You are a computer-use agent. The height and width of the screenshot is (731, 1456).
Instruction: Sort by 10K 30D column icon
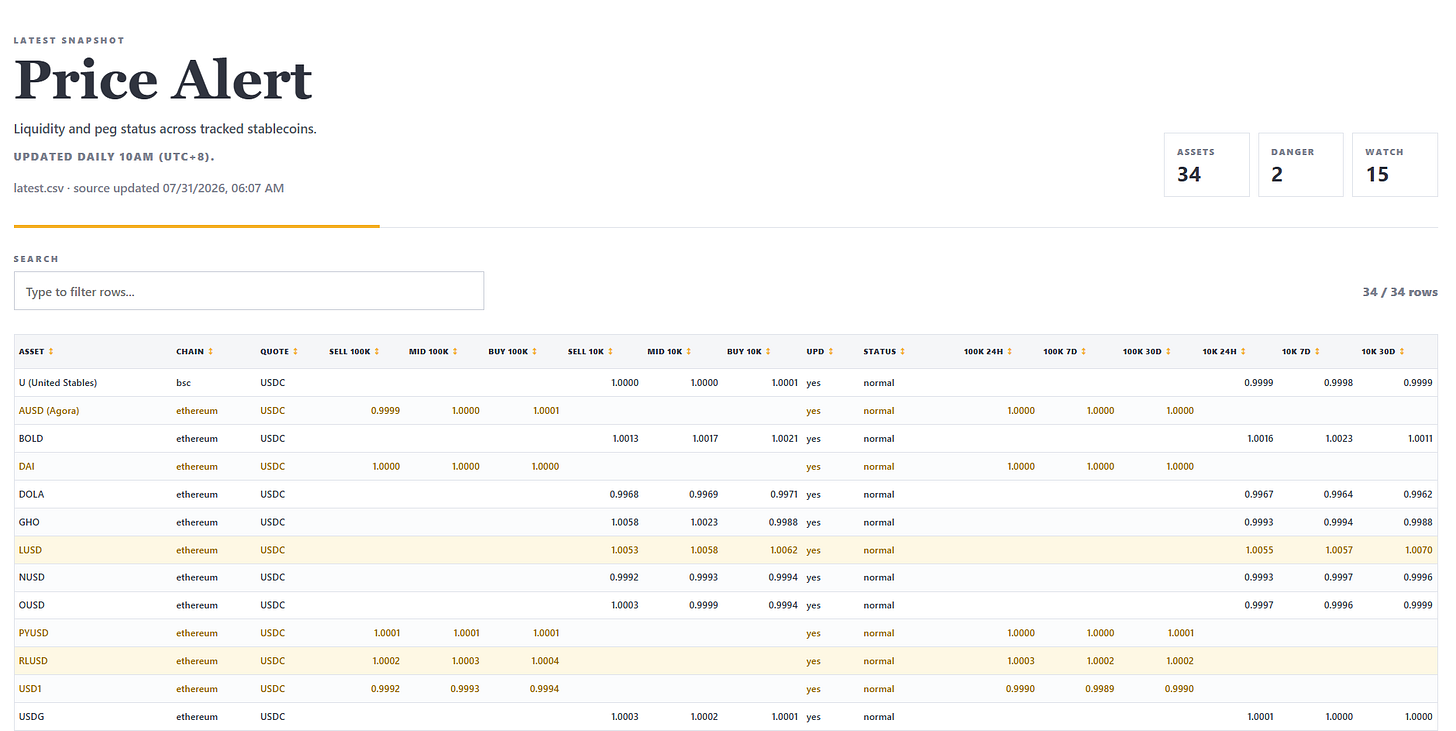click(1404, 352)
